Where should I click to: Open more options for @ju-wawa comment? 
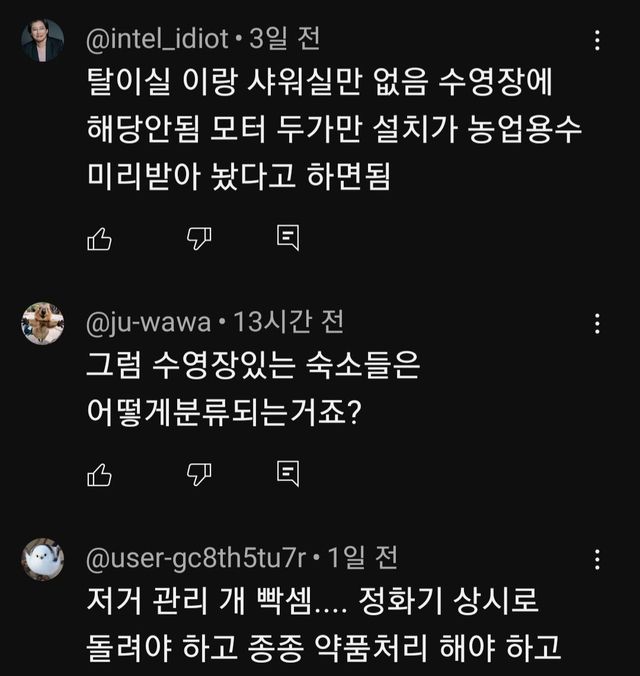tap(597, 323)
